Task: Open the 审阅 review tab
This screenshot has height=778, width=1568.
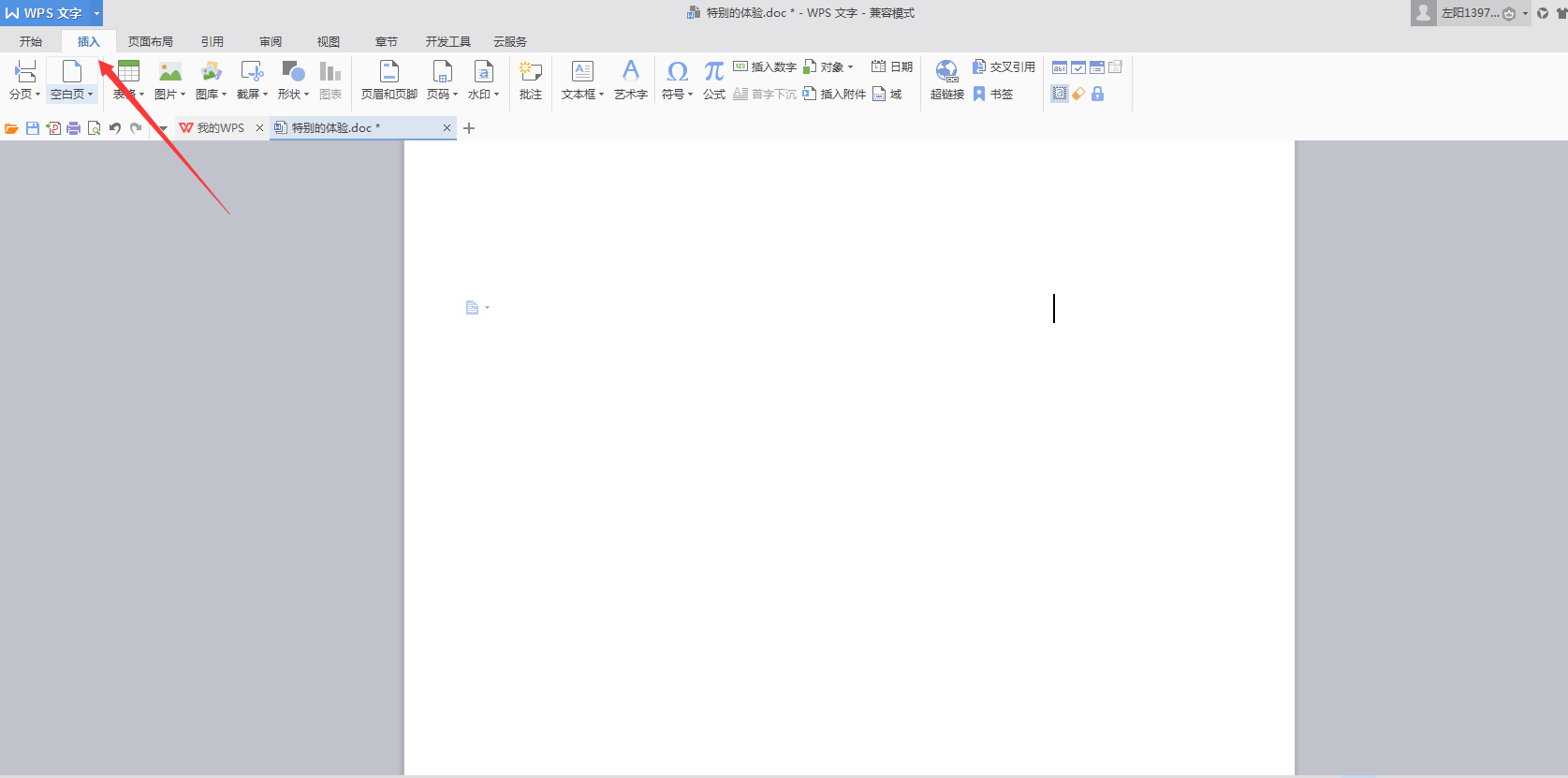Action: click(x=271, y=41)
